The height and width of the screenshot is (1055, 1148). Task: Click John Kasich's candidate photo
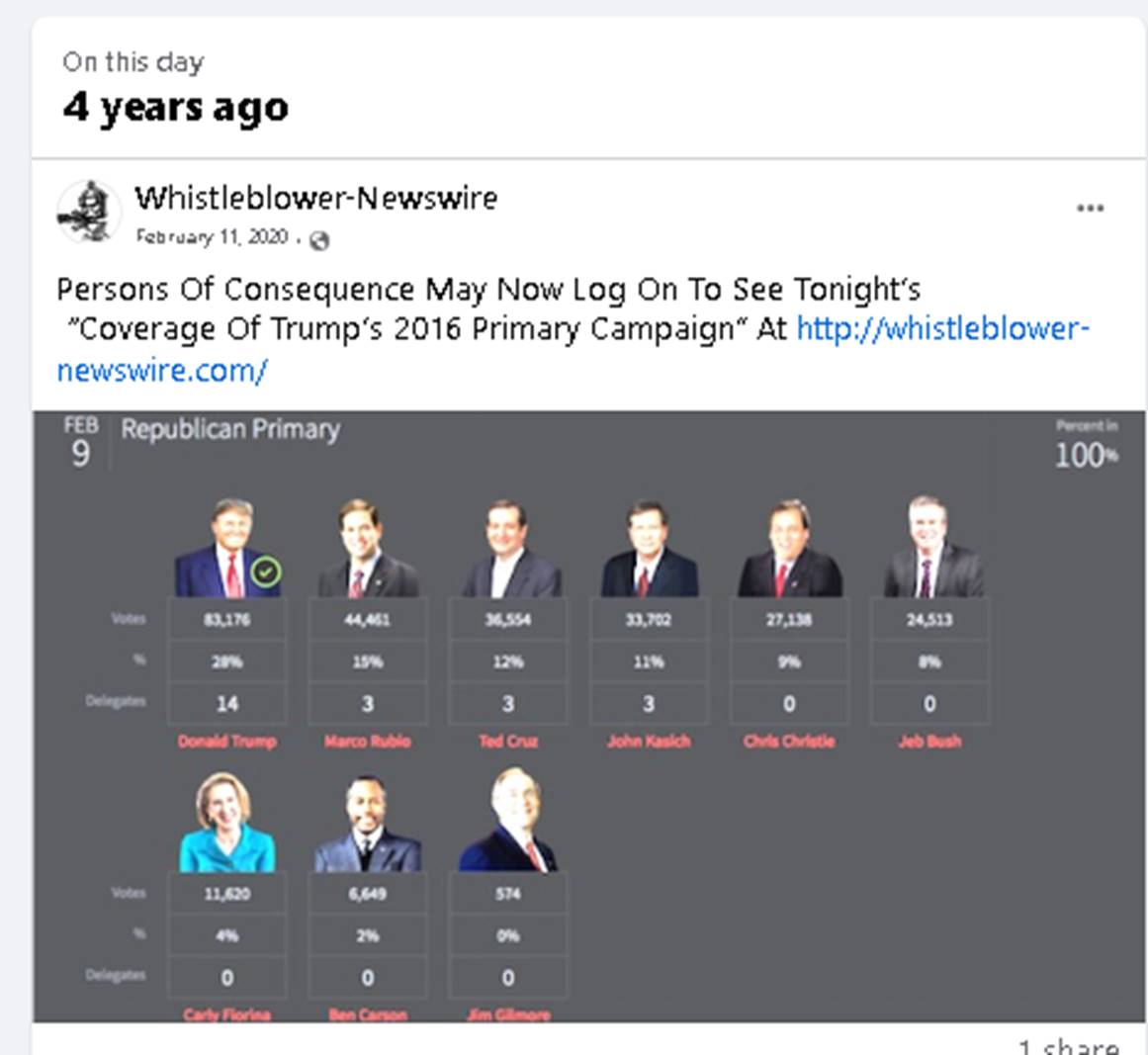click(x=650, y=548)
